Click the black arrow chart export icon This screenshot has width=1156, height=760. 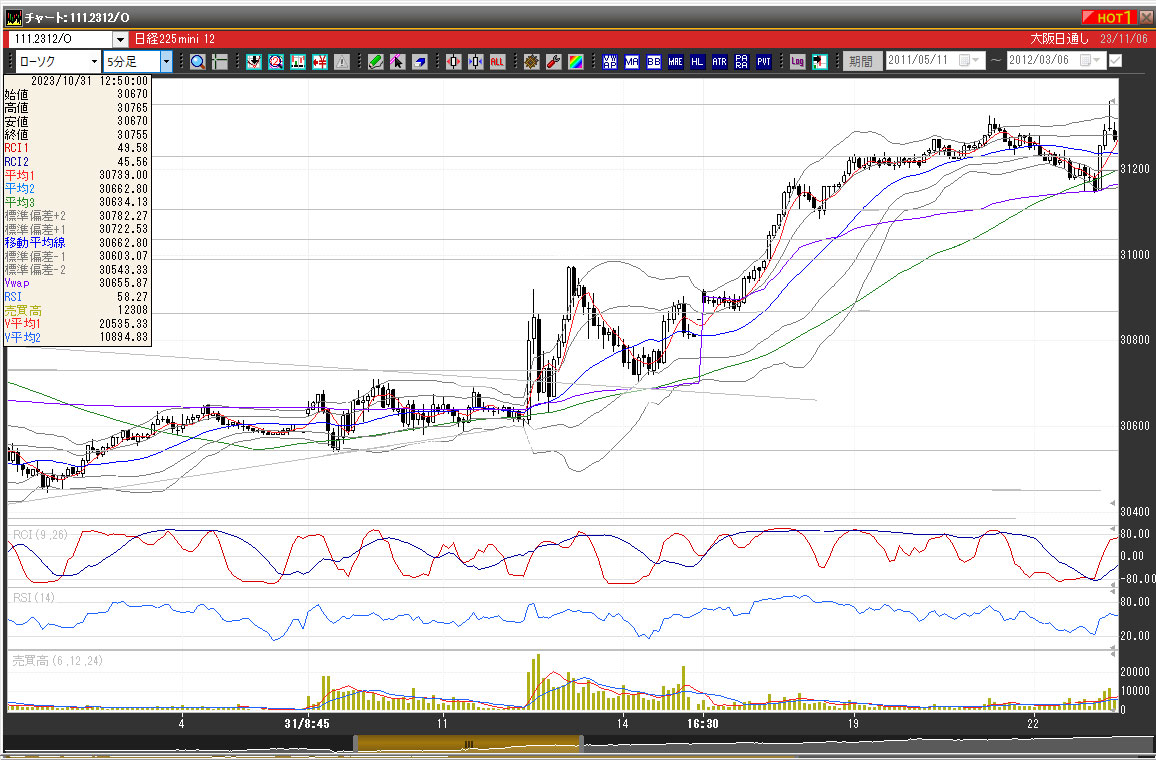(x=820, y=62)
